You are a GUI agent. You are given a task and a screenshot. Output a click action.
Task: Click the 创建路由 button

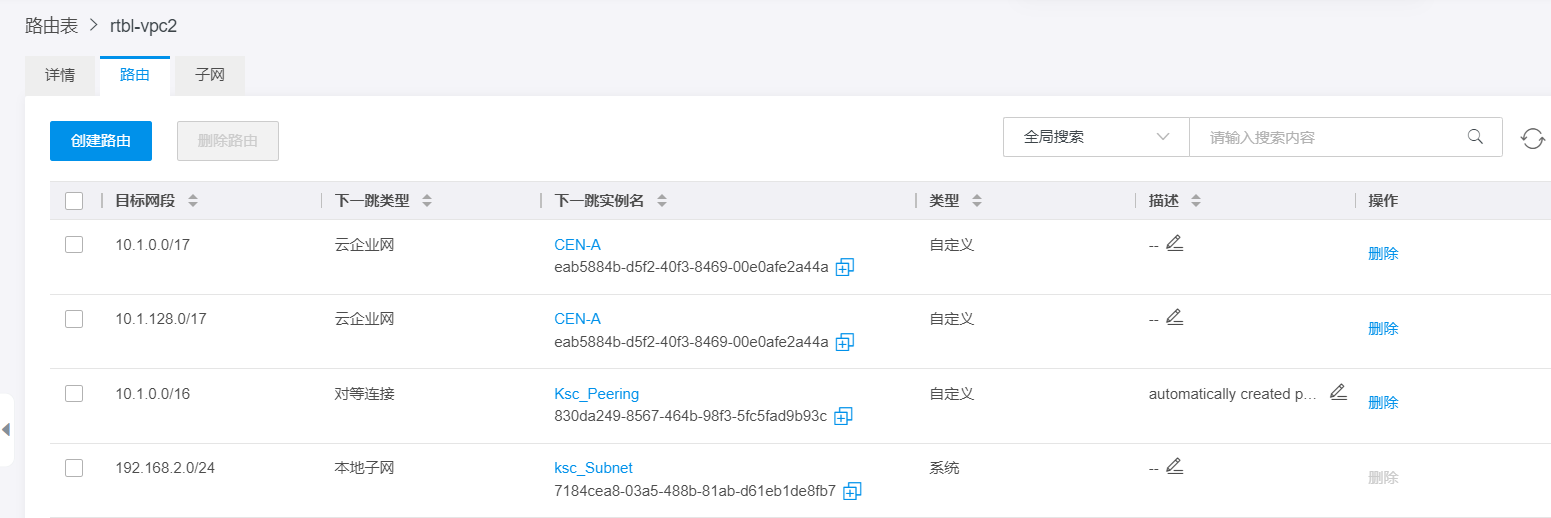tap(101, 141)
